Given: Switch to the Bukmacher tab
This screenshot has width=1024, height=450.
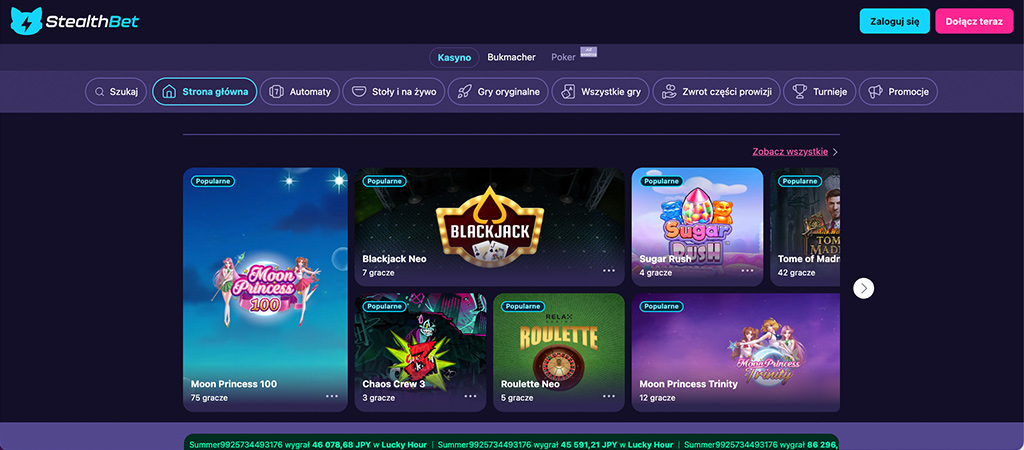Looking at the screenshot, I should (x=511, y=57).
